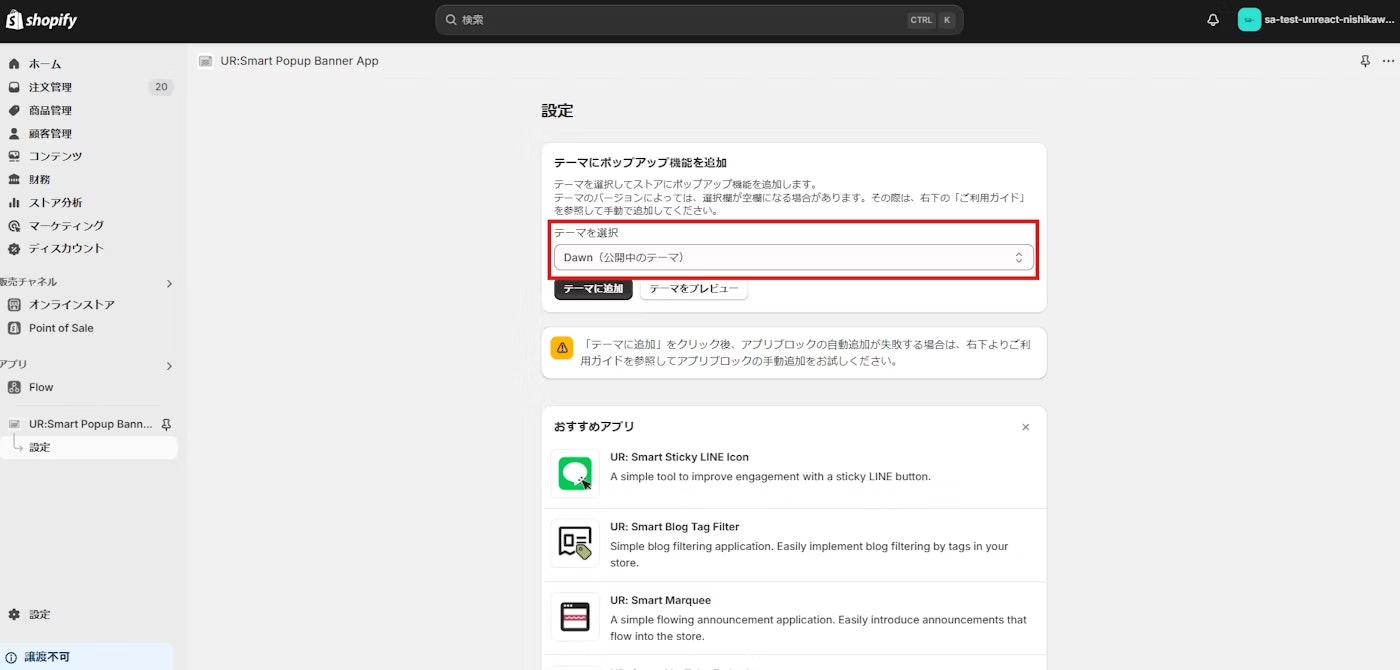The image size is (1400, 670).
Task: Click the 財務 bank icon
Action: point(14,179)
